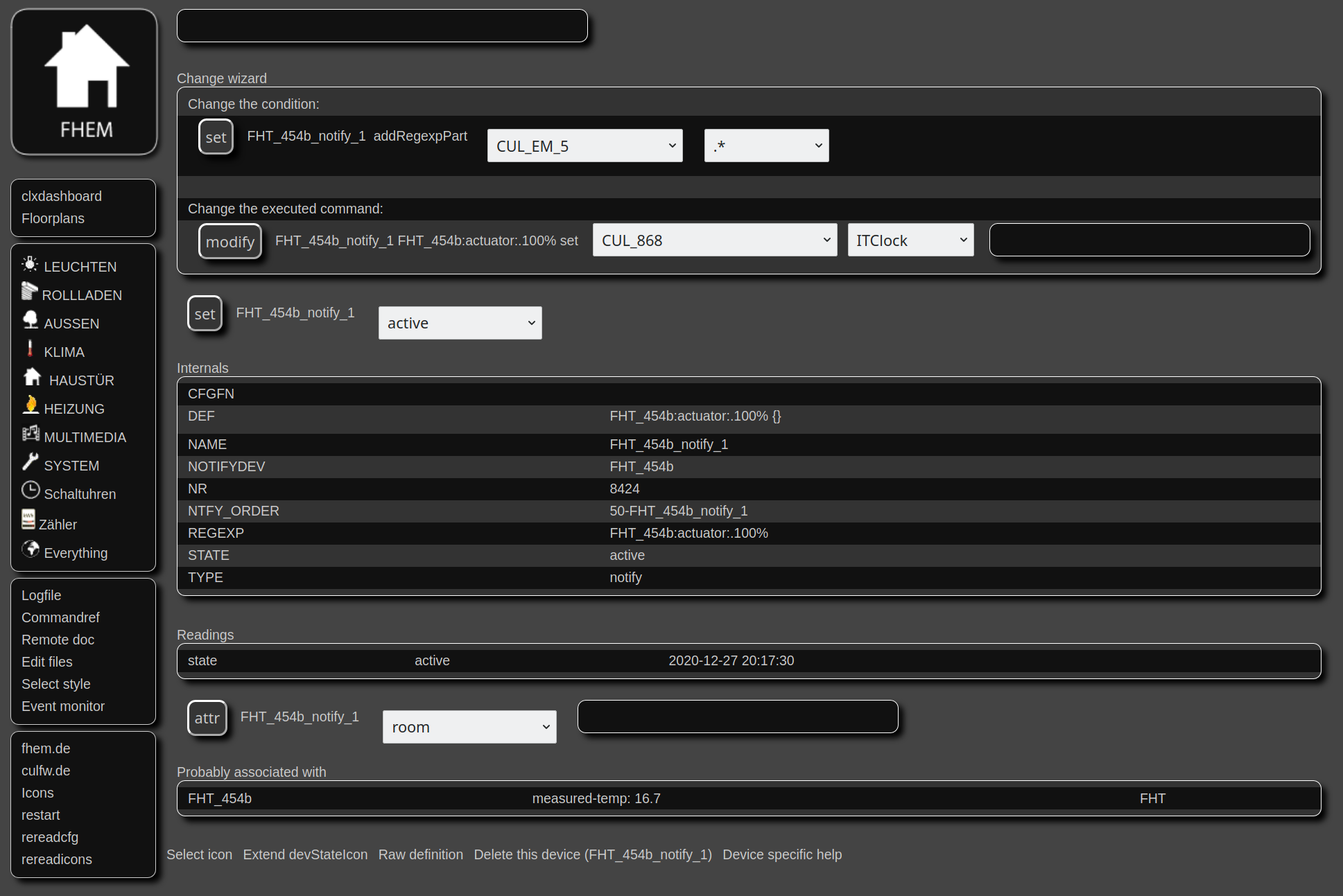
Task: Click the HAUSTÜR house icon
Action: [x=33, y=377]
